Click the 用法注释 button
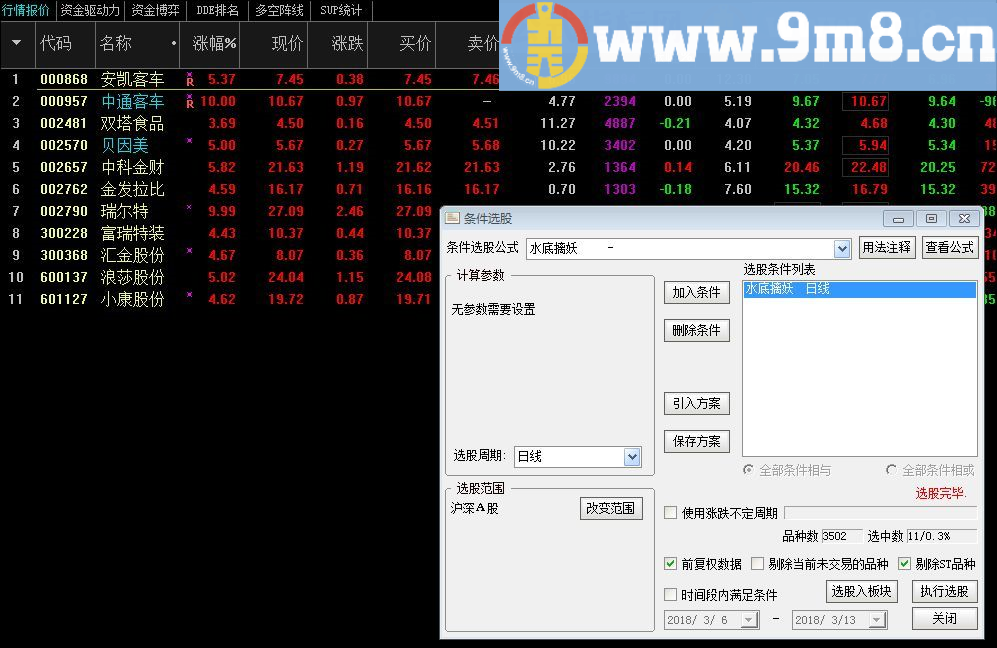 [886, 247]
